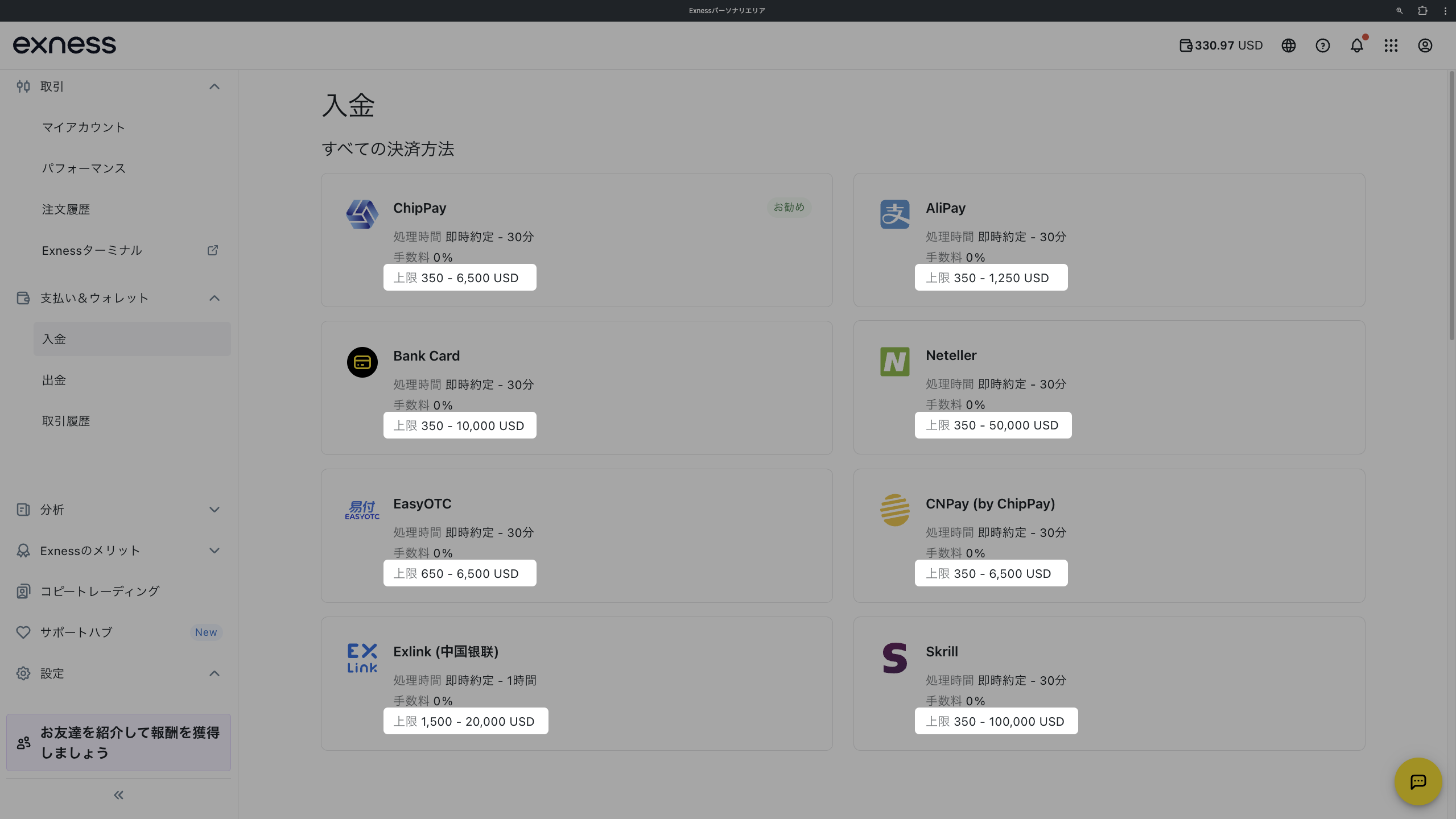Click the Exness logo
Viewport: 1456px width, 819px height.
64,45
